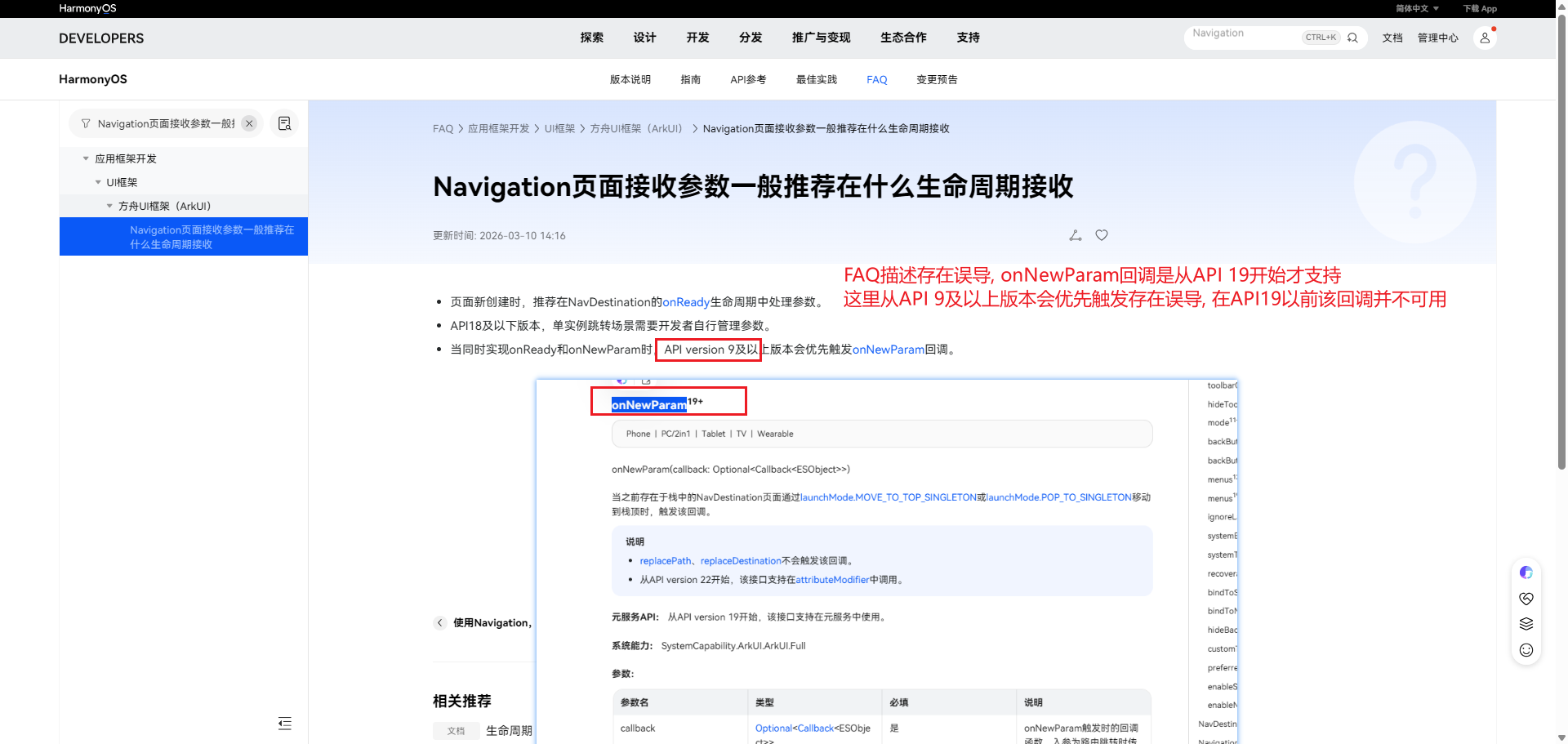The height and width of the screenshot is (744, 1568).
Task: Open the document search icon beside the filter
Action: tap(284, 123)
